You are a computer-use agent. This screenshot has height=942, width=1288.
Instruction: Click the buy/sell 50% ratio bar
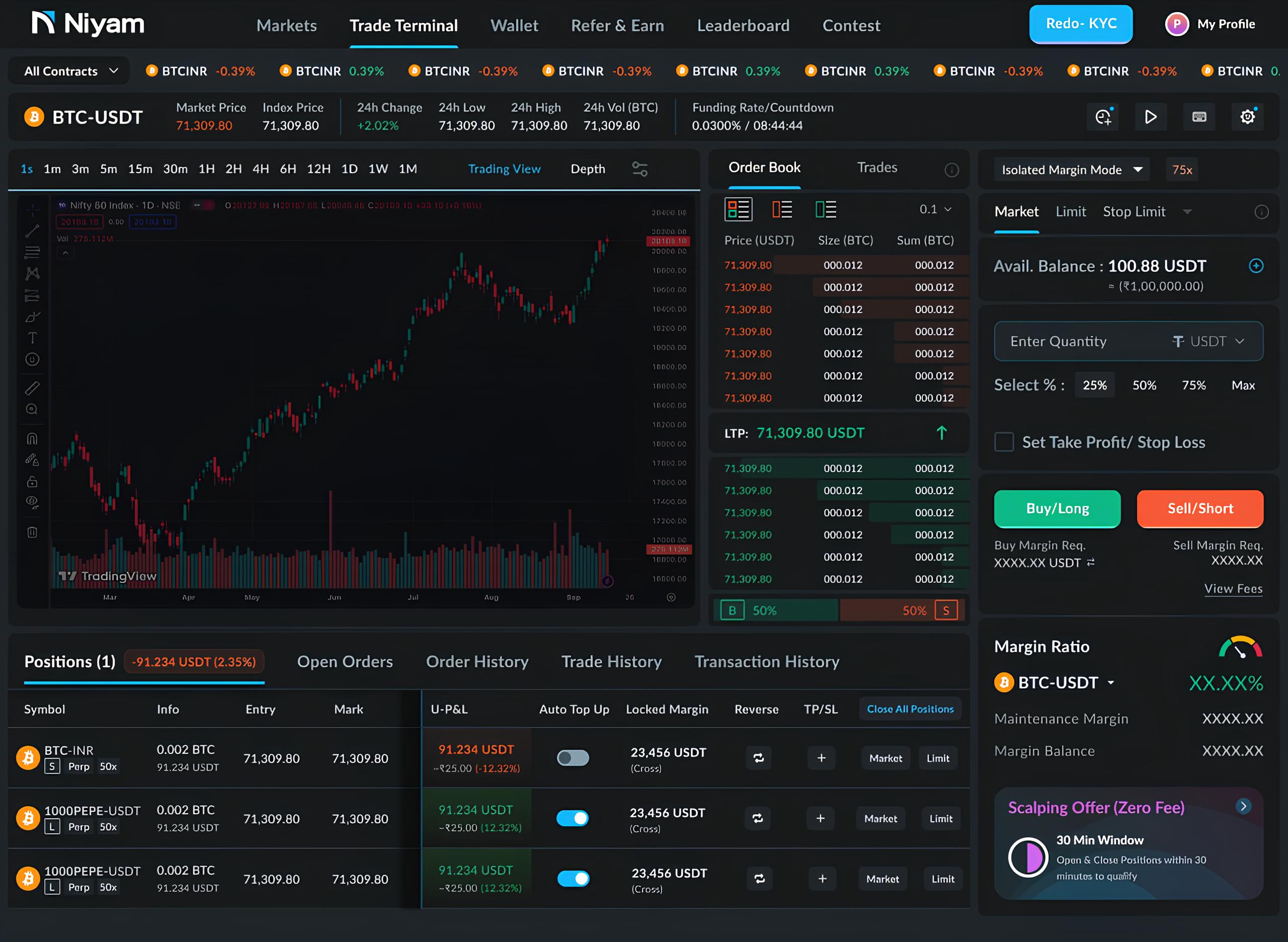[x=838, y=610]
